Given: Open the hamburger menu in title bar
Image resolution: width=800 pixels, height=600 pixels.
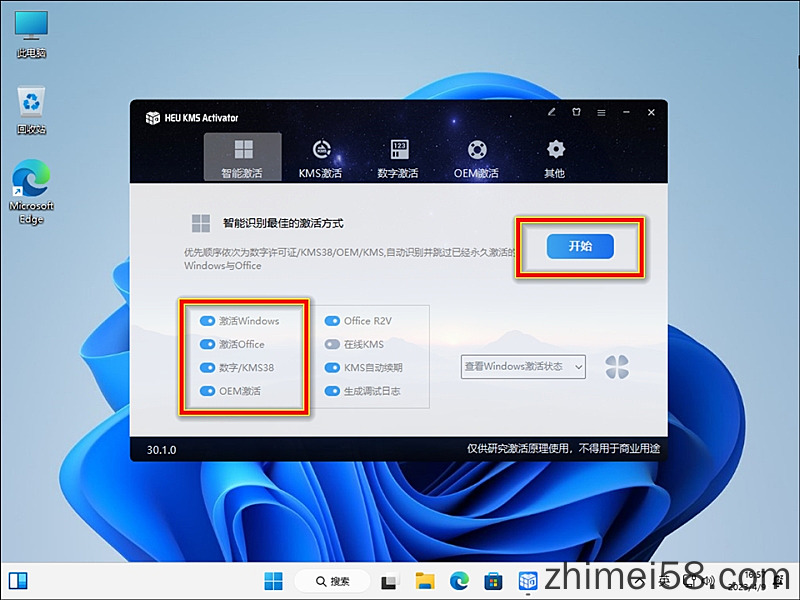Looking at the screenshot, I should click(602, 112).
